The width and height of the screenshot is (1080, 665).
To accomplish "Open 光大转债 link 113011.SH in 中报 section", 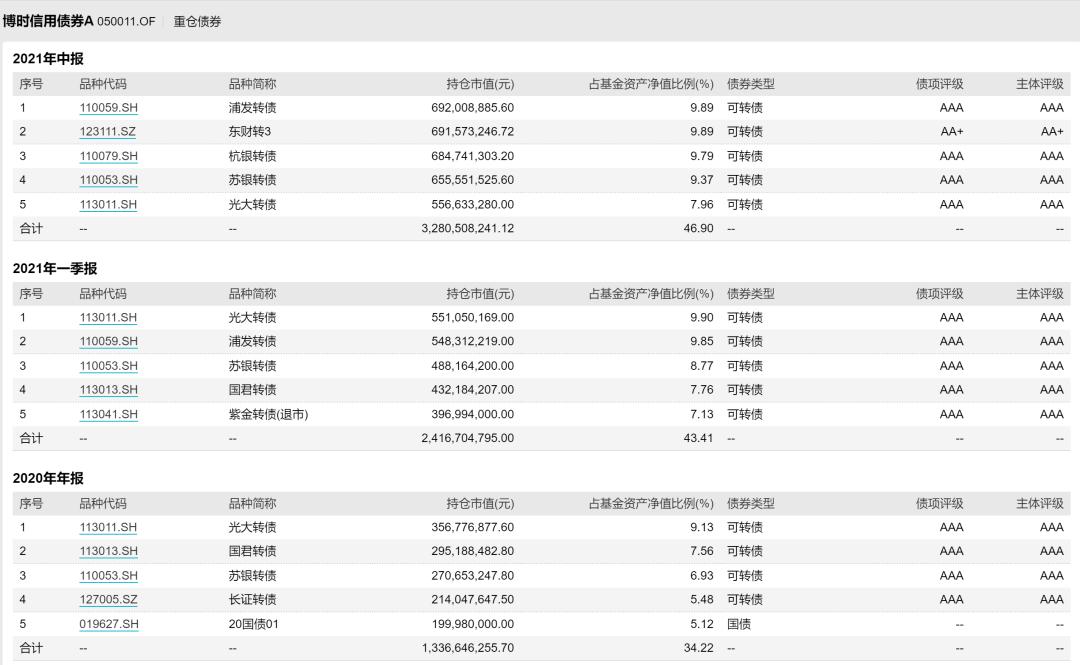I will click(x=107, y=204).
